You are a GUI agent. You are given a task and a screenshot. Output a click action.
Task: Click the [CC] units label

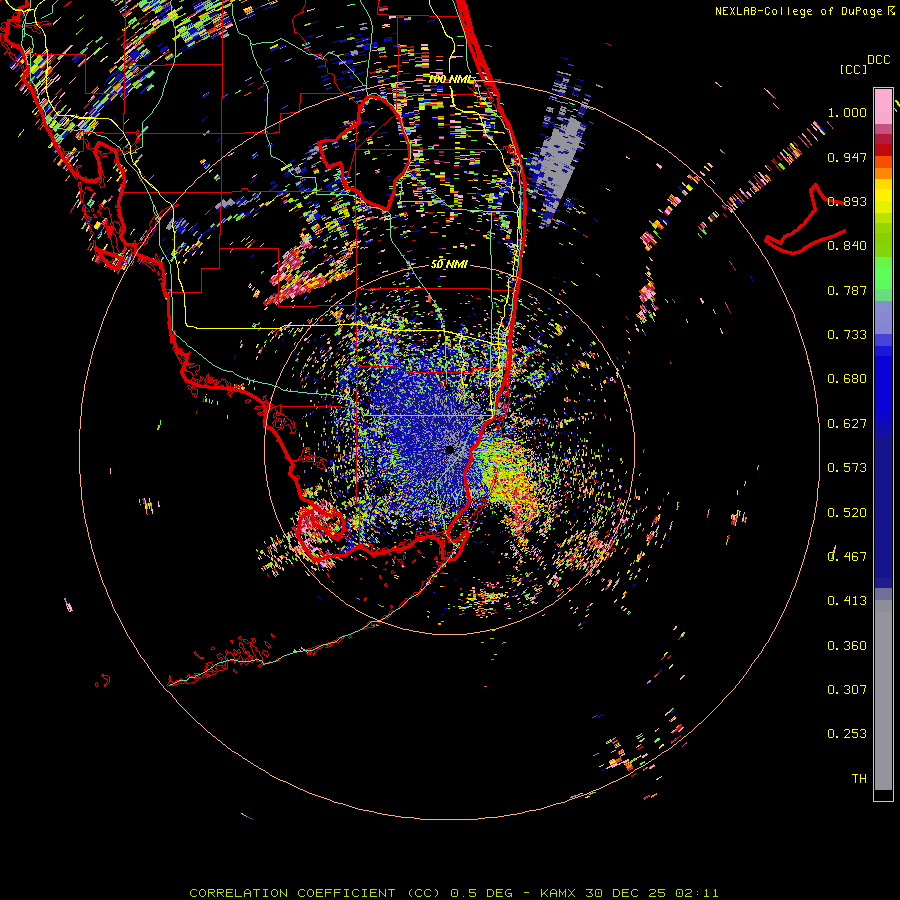click(853, 69)
